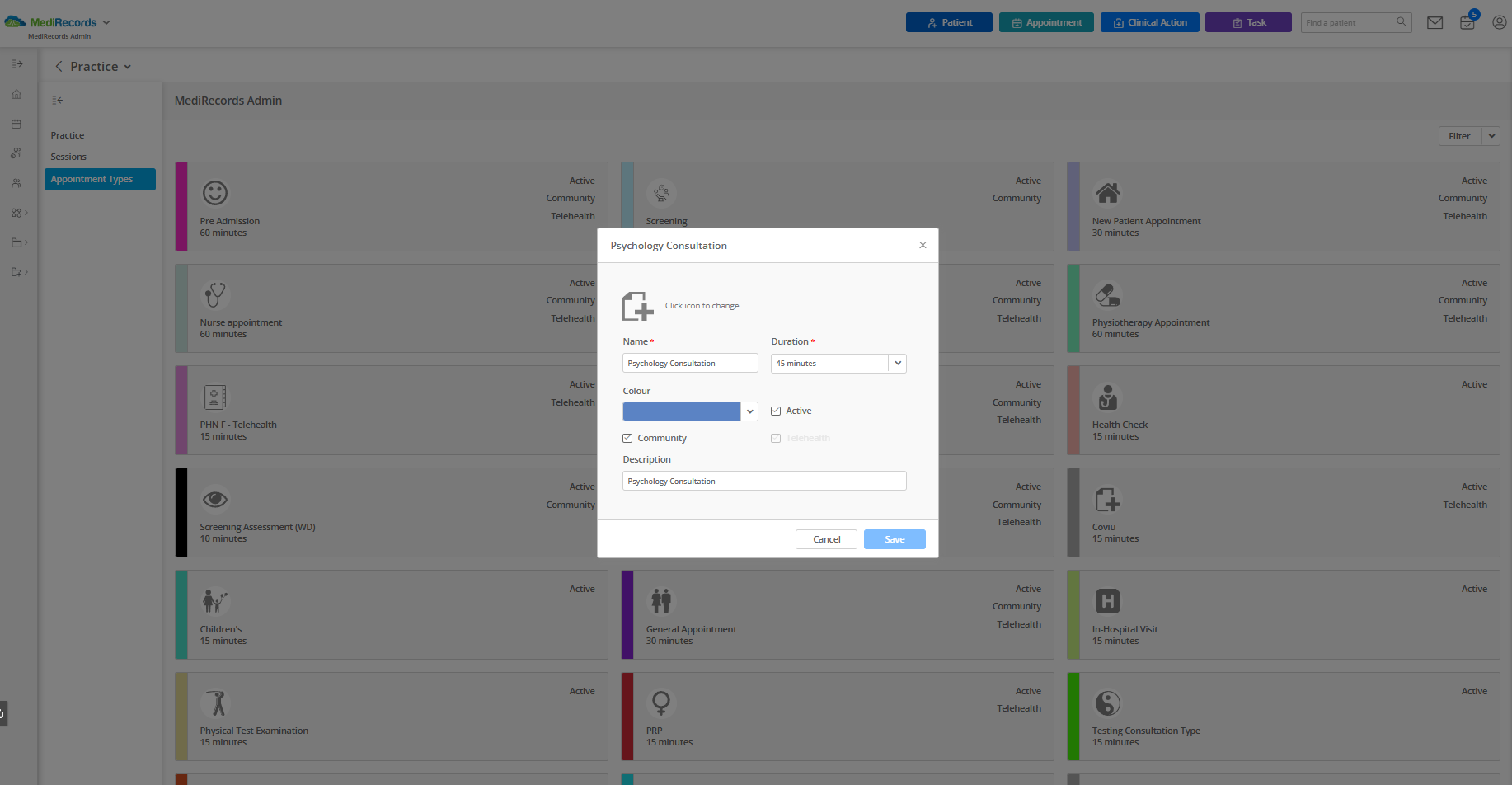Viewport: 1512px width, 785px height.
Task: Uncheck the Active checkbox
Action: [776, 410]
